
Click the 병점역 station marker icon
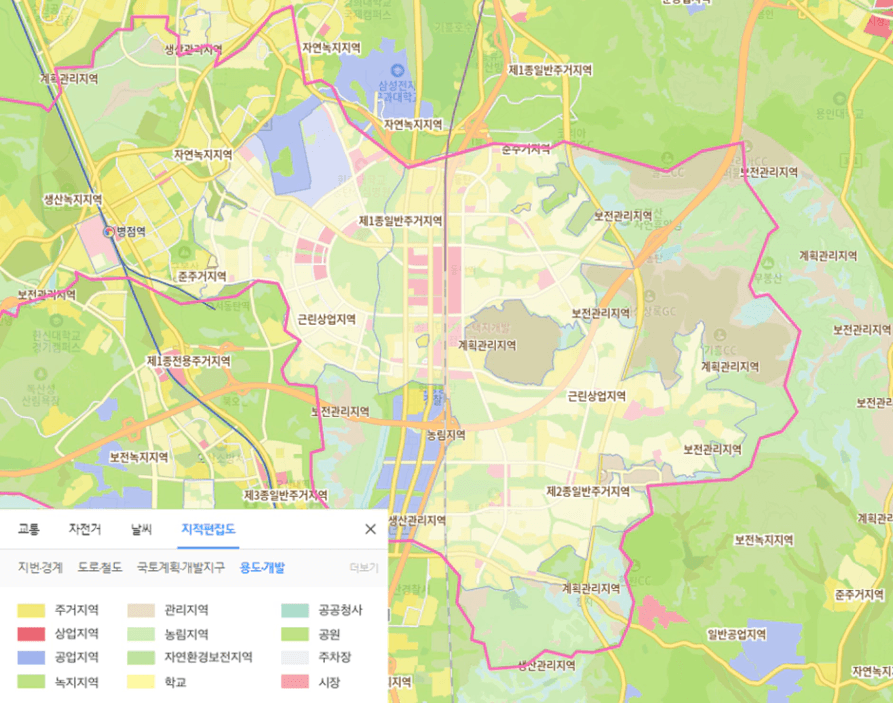109,231
